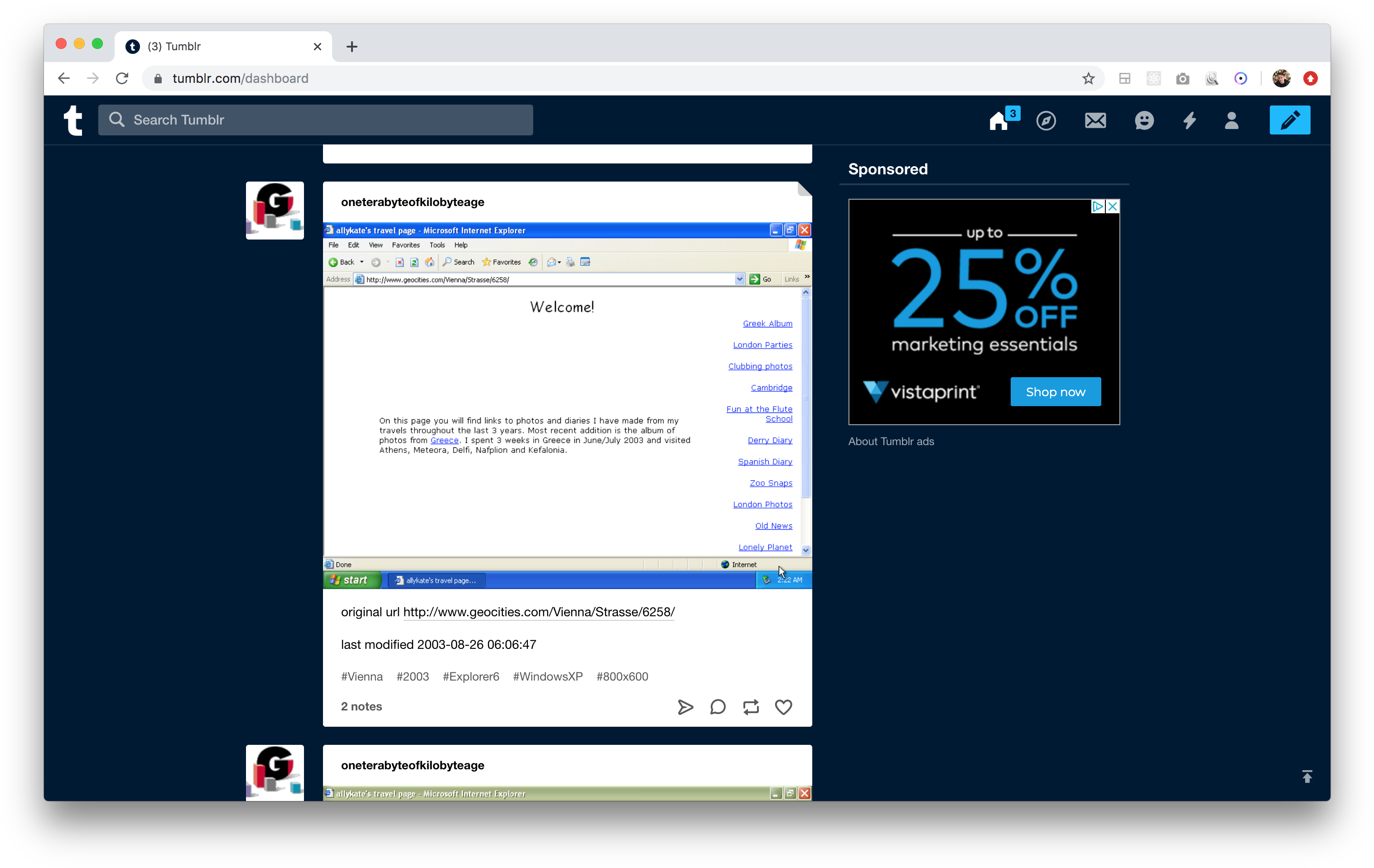Like the post with heart icon
The width and height of the screenshot is (1374, 868).
[783, 707]
